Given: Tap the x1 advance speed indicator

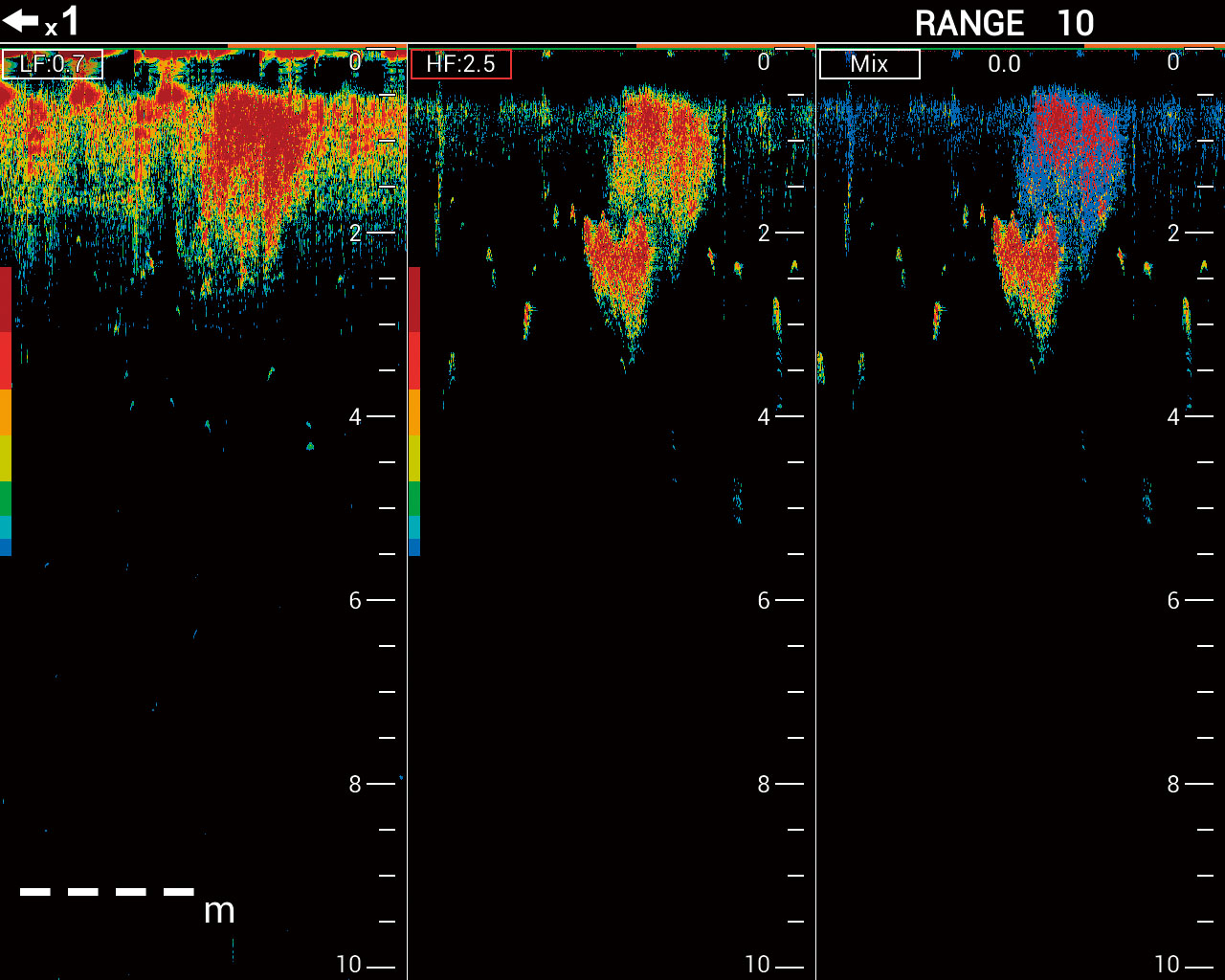Looking at the screenshot, I should coord(63,23).
